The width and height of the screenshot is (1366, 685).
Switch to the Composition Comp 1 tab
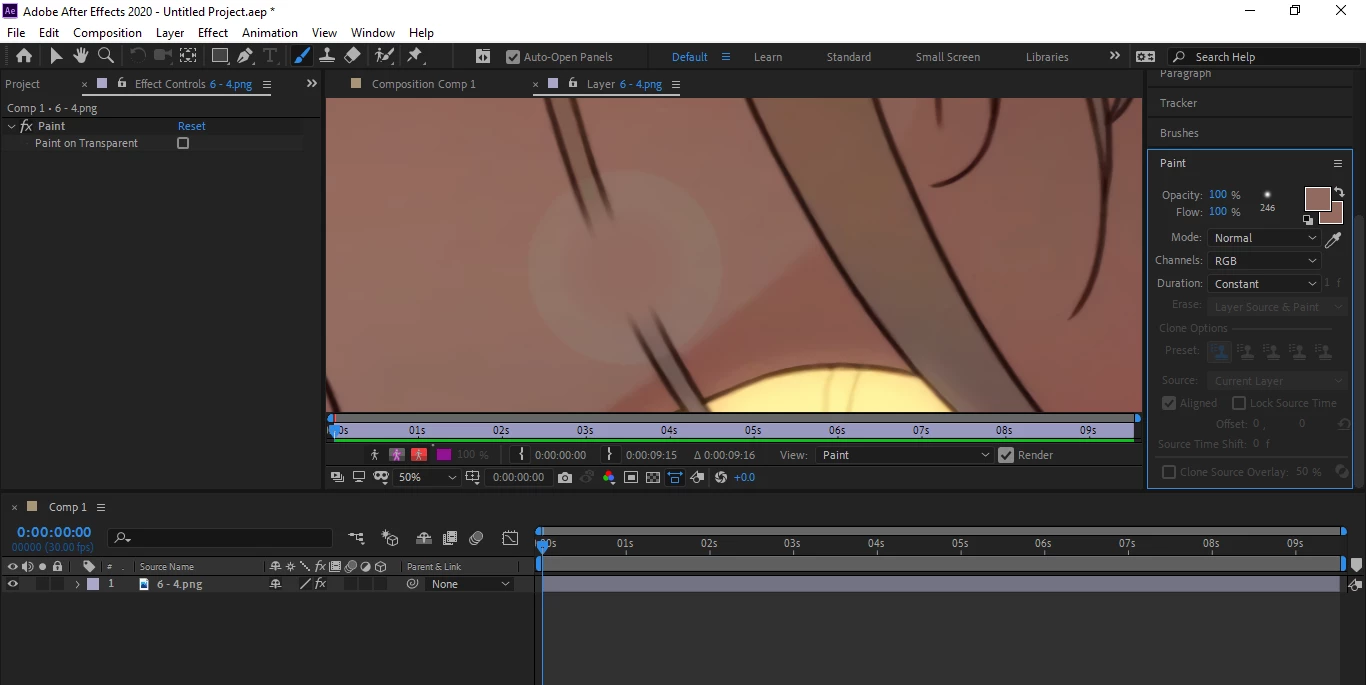(424, 84)
